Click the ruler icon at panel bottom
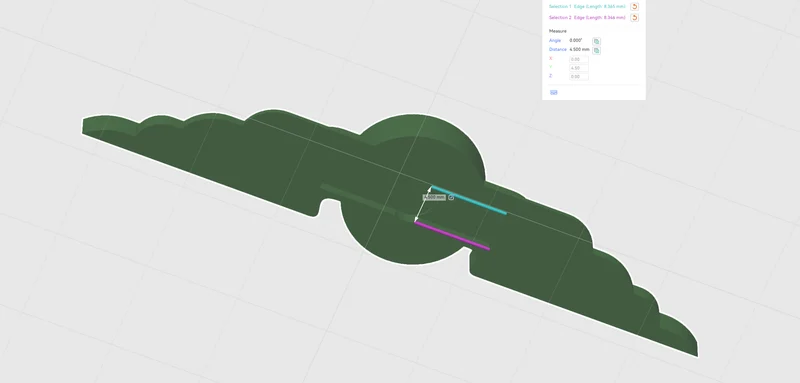The image size is (800, 383). click(x=554, y=92)
